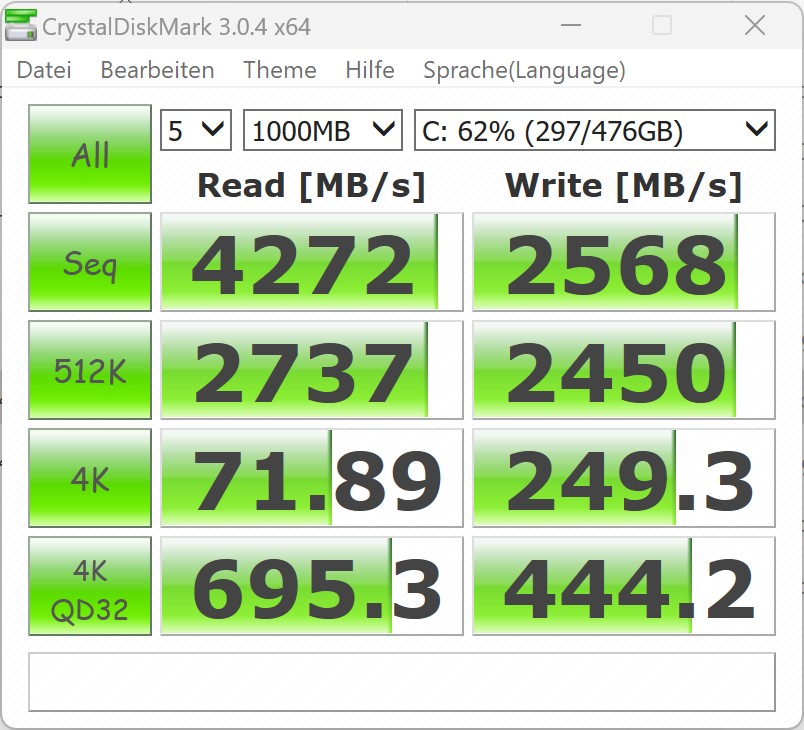
Task: Click the Write [MB/s] column header
Action: click(624, 186)
